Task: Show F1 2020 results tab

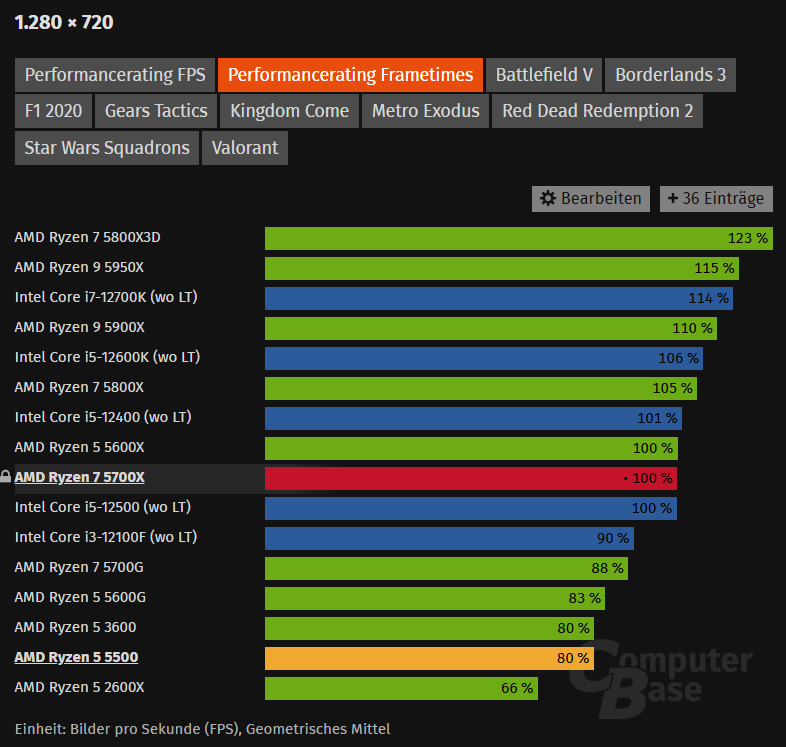Action: [x=53, y=111]
